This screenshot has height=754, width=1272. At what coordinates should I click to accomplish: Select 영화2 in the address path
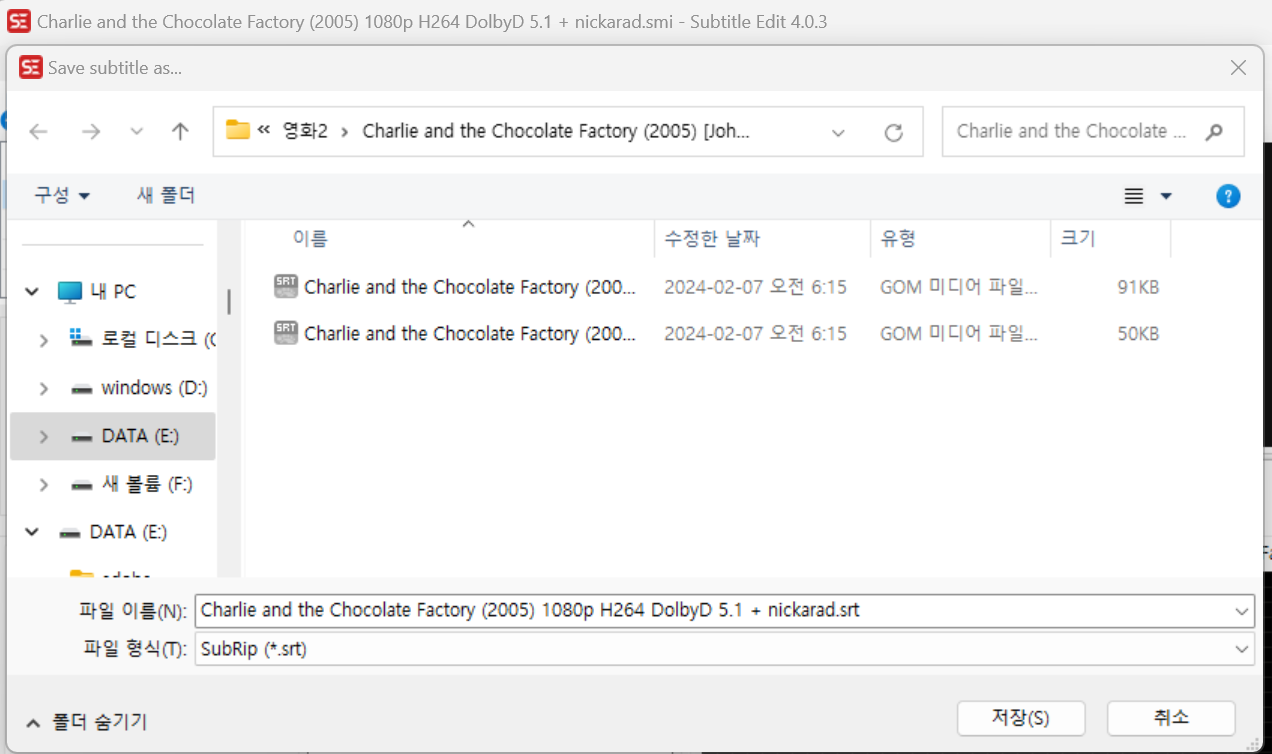click(x=305, y=131)
